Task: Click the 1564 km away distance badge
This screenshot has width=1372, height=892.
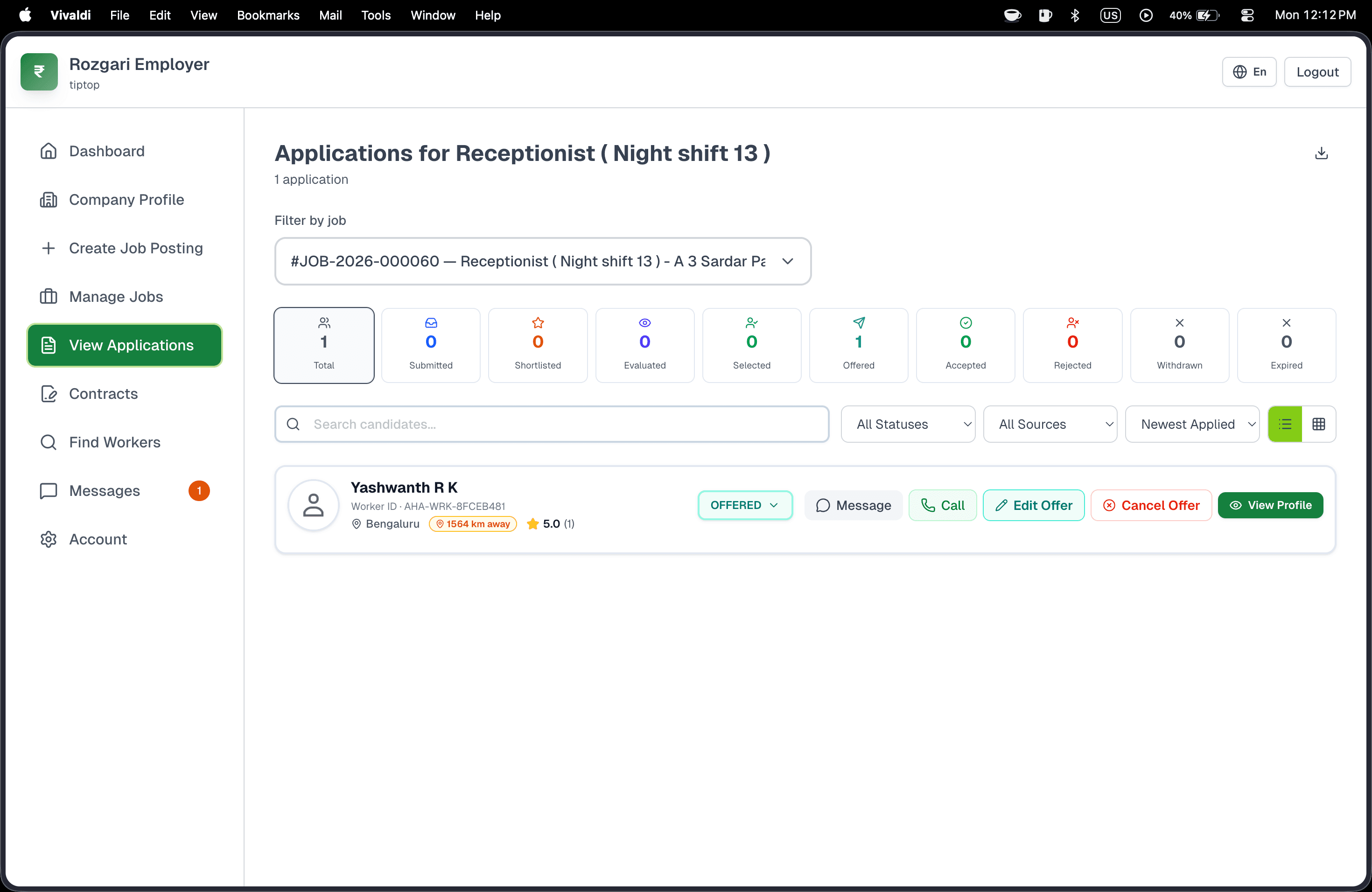Action: click(473, 524)
